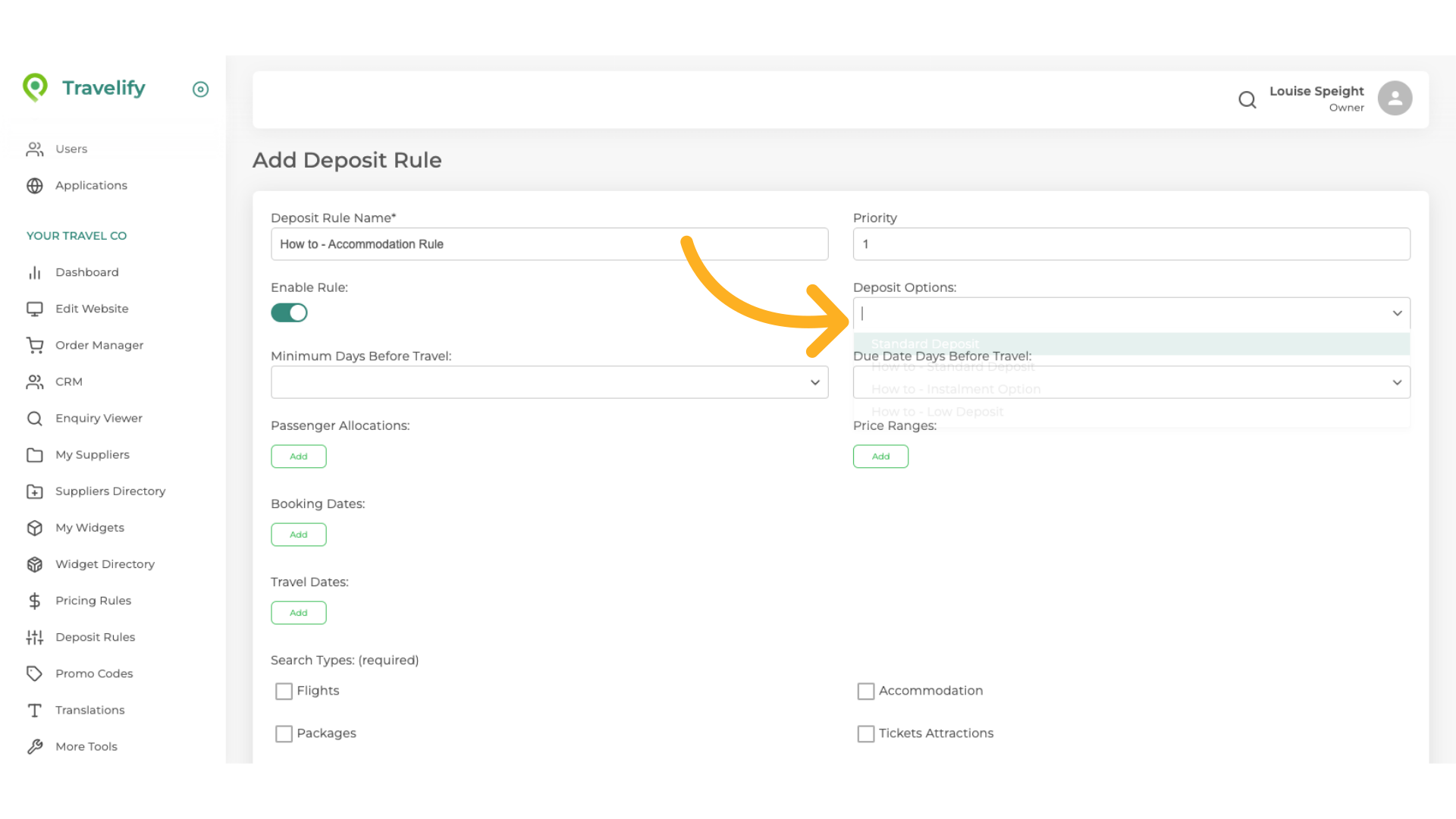This screenshot has height=819, width=1456.
Task: Click the Louise Speight profile avatar
Action: click(x=1395, y=98)
